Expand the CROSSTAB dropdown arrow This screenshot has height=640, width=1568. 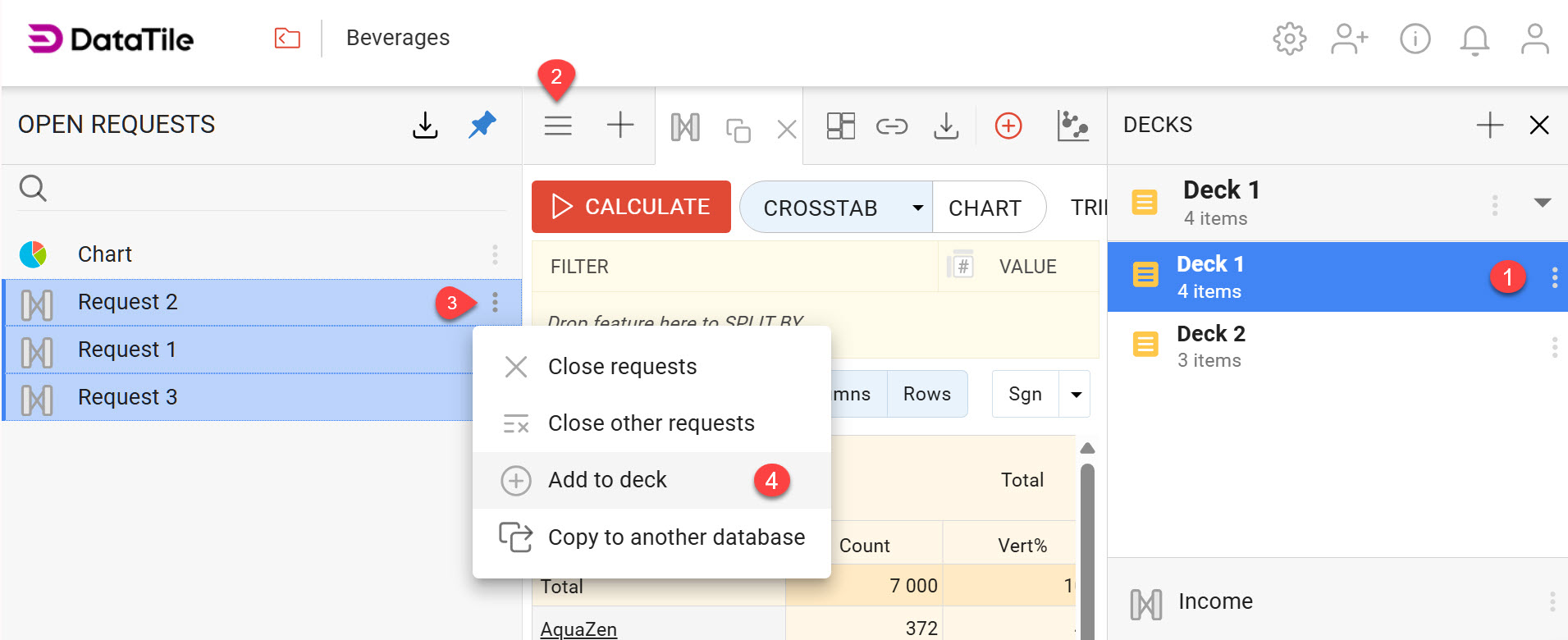pyautogui.click(x=917, y=208)
